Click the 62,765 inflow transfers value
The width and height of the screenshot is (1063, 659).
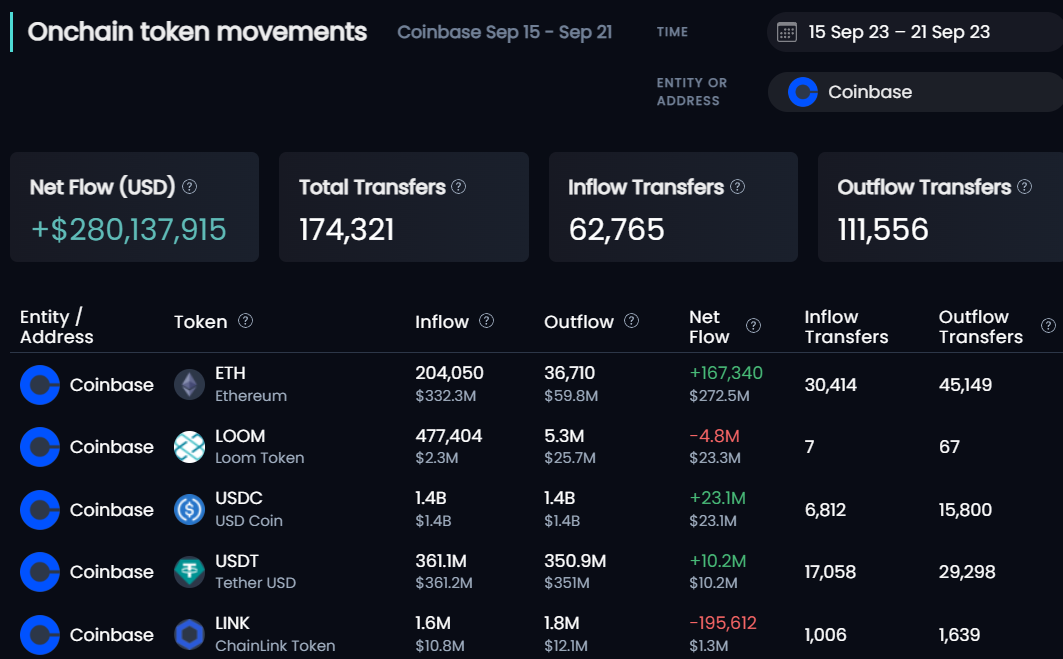(616, 230)
